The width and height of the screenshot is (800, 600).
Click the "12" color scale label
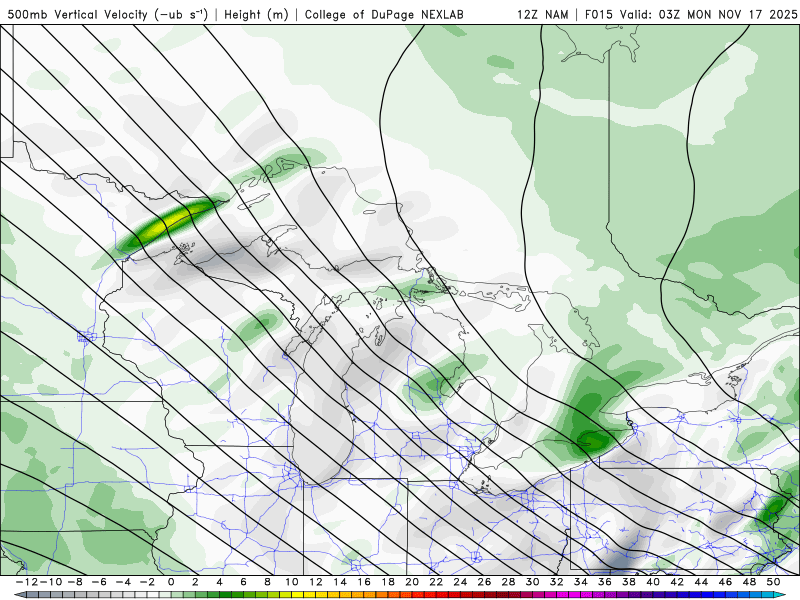click(316, 582)
